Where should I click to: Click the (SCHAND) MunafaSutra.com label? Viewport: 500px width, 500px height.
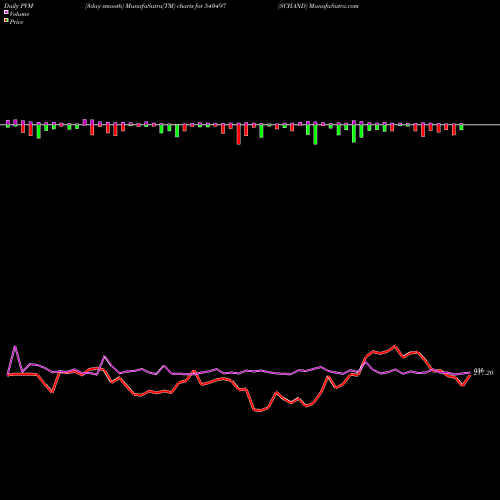click(x=318, y=6)
